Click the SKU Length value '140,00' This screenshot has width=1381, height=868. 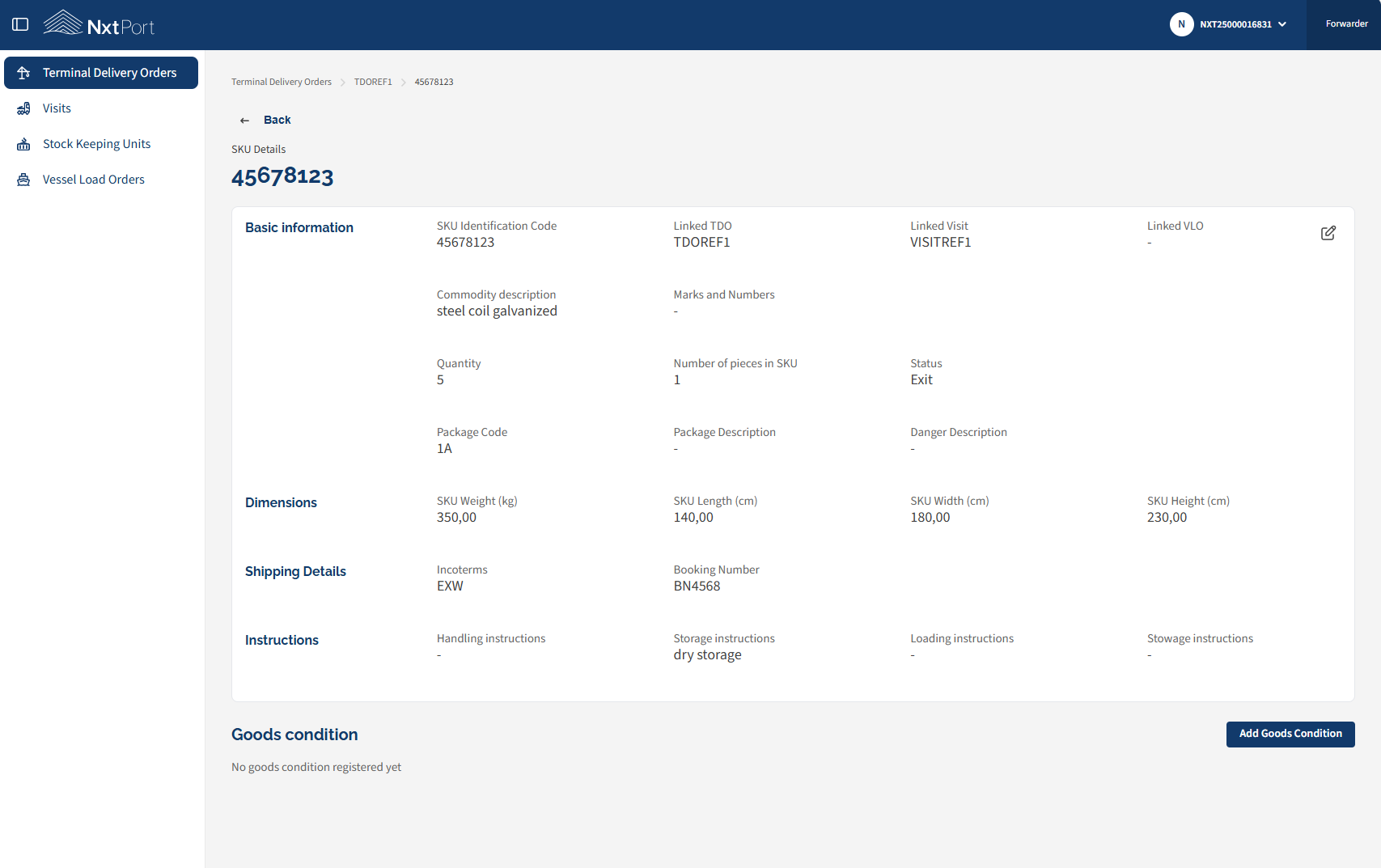(x=693, y=518)
